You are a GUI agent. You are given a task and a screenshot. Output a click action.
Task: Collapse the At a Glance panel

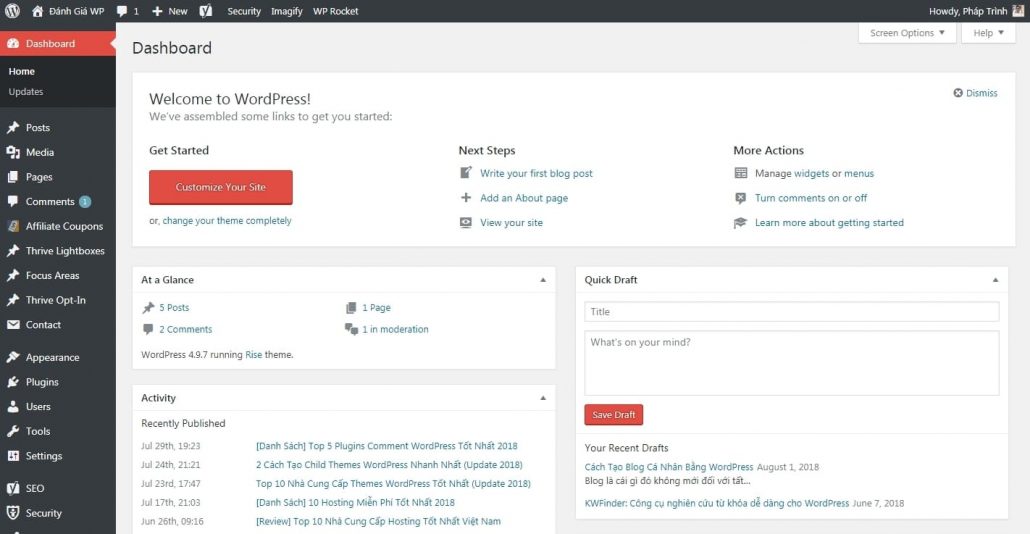click(543, 280)
